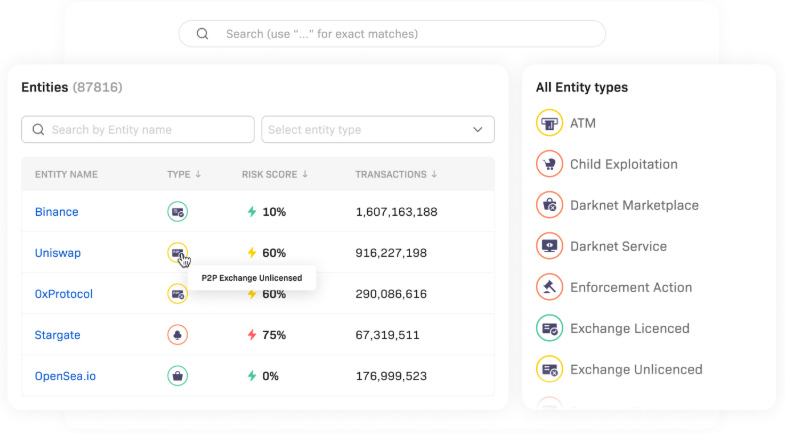Viewport: 785px width, 434px height.
Task: Select the Child Exploitation cart icon
Action: coord(549,164)
